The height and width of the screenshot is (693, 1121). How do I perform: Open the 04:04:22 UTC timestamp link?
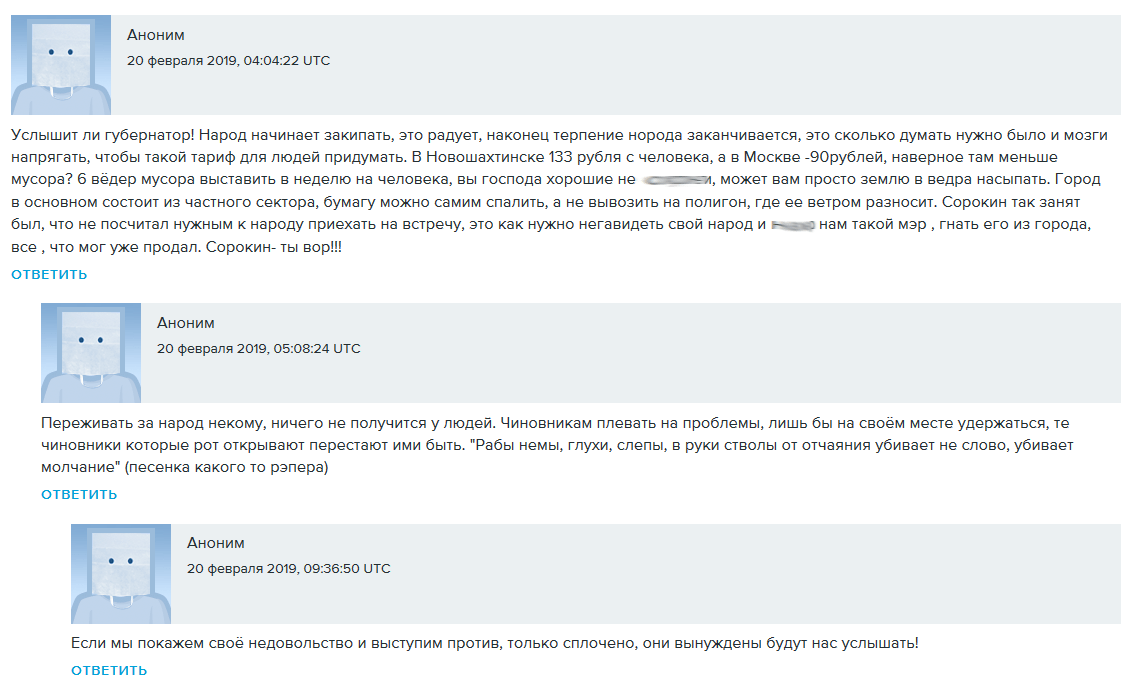232,60
